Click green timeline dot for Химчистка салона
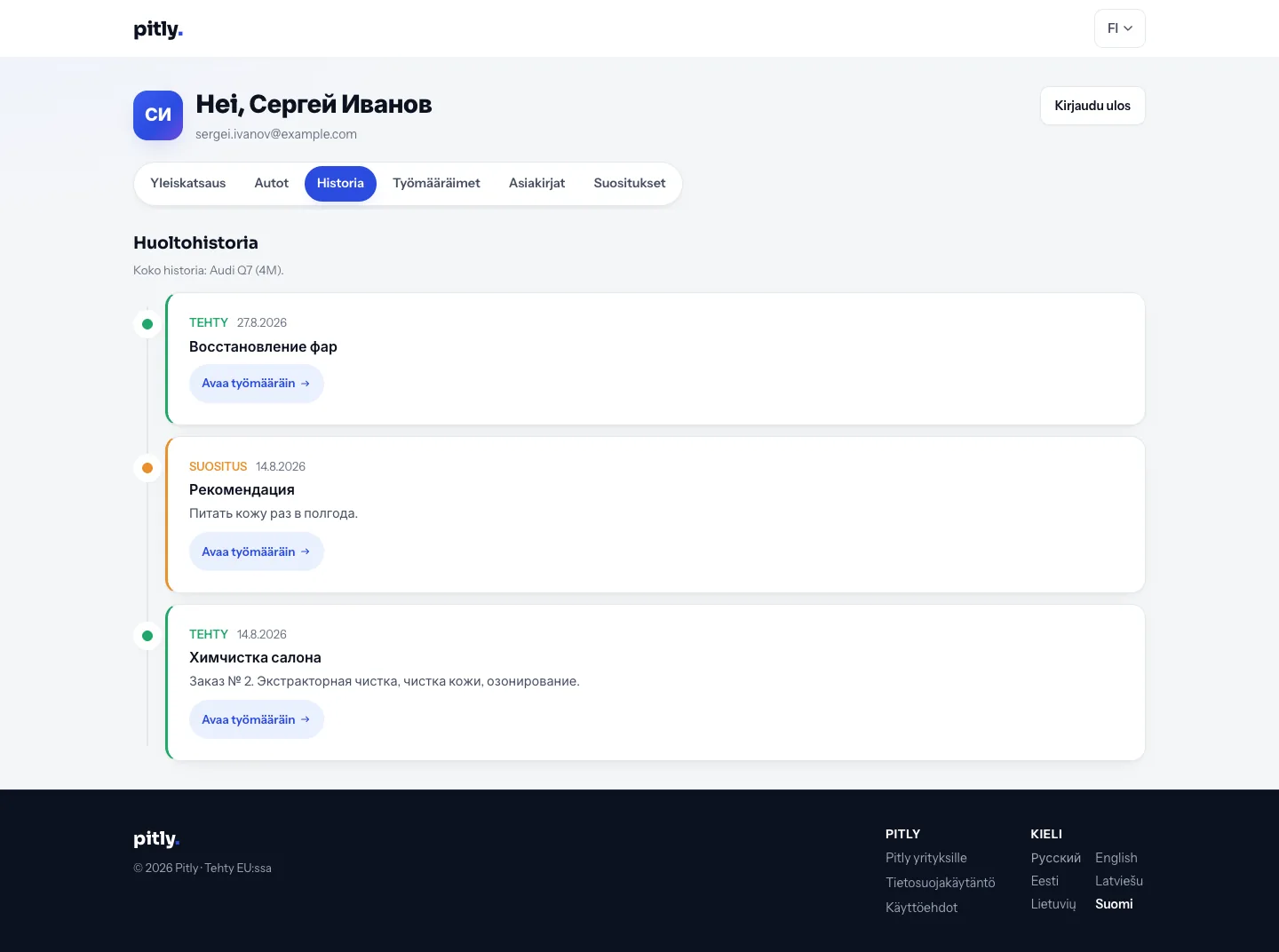 pyautogui.click(x=147, y=636)
